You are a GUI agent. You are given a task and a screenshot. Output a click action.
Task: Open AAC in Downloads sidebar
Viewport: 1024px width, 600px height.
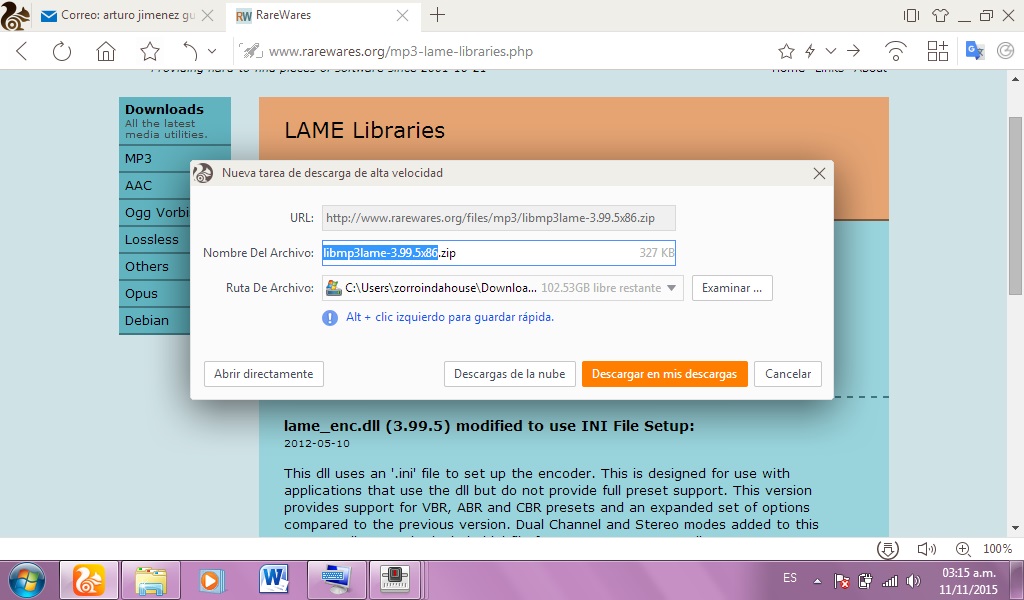138,185
